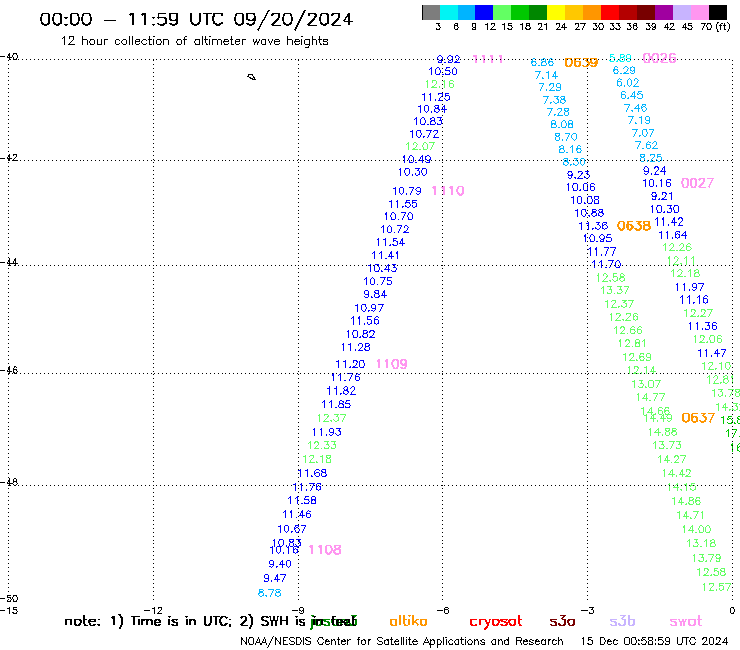The width and height of the screenshot is (740, 650).
Task: Click the bright red legend swatch
Action: (x=610, y=12)
